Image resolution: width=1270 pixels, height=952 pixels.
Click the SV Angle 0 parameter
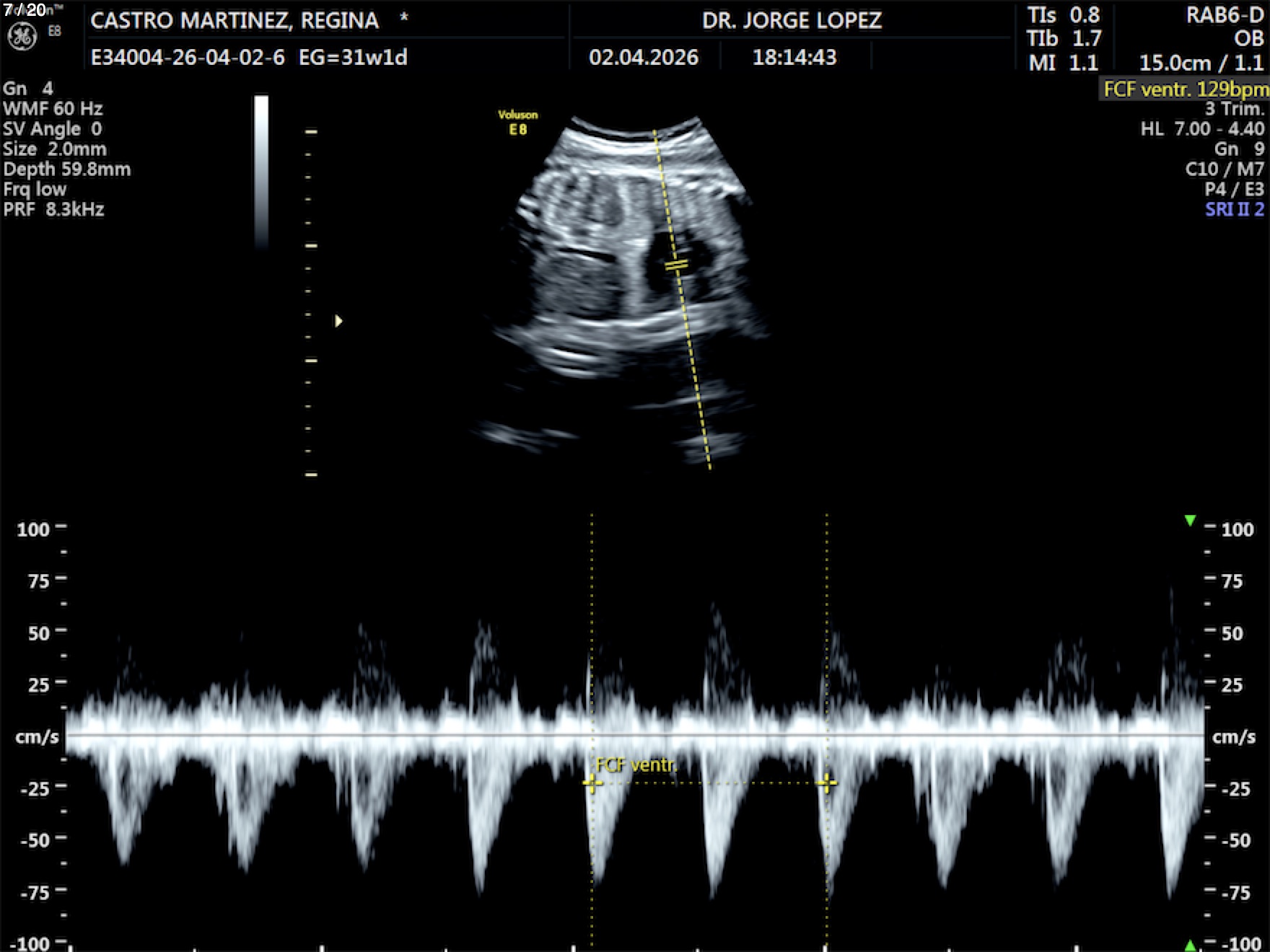(x=53, y=129)
